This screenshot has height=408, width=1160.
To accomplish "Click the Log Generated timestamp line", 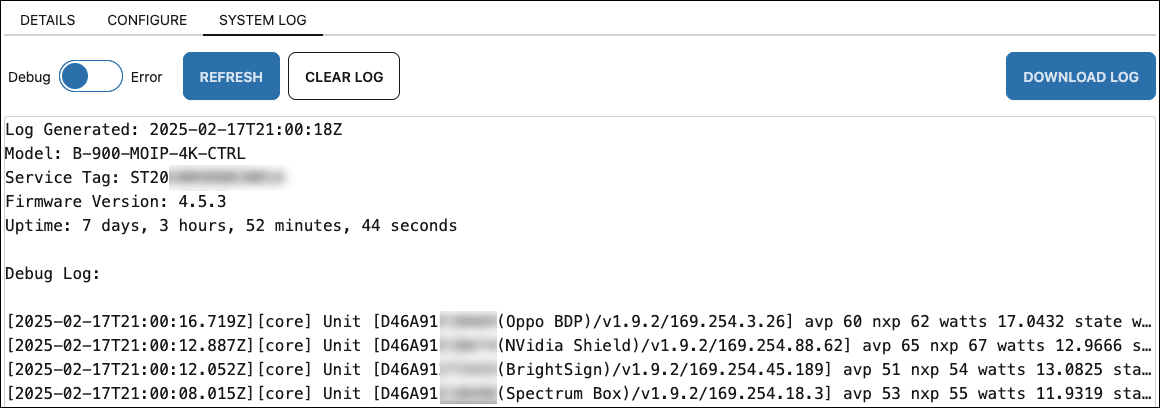I will point(174,130).
